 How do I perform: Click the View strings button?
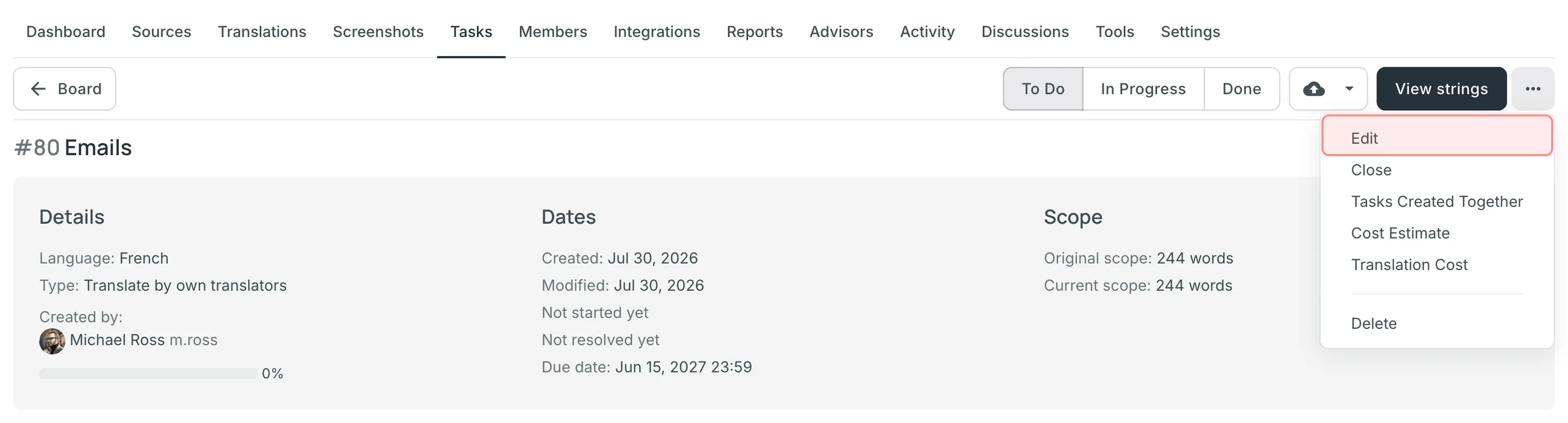pyautogui.click(x=1441, y=89)
